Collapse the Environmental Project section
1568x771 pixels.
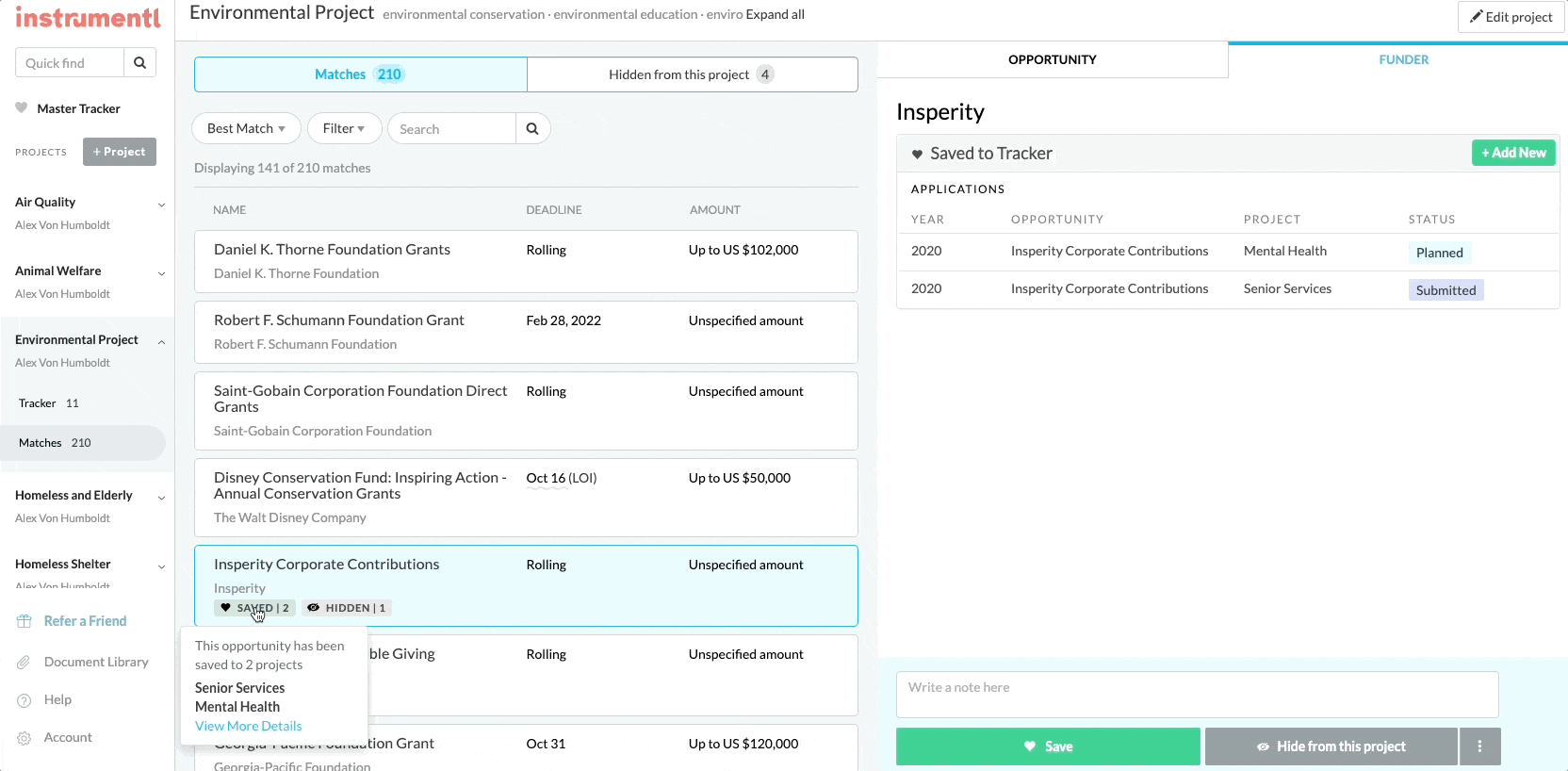coord(161,342)
